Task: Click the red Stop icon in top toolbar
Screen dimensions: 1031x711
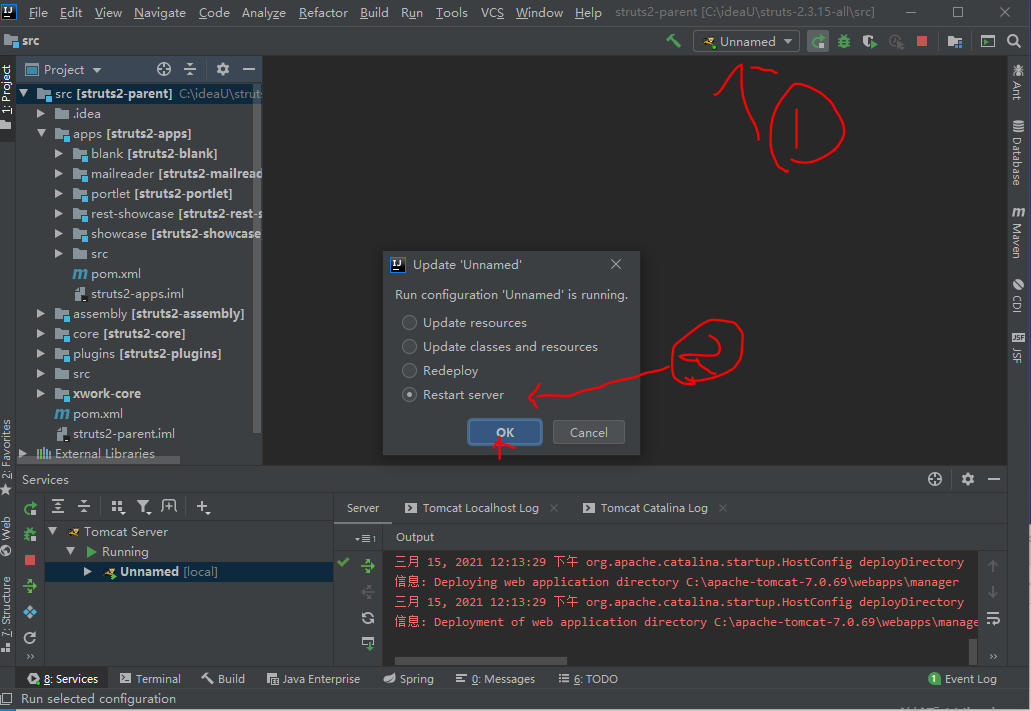Action: (x=922, y=41)
